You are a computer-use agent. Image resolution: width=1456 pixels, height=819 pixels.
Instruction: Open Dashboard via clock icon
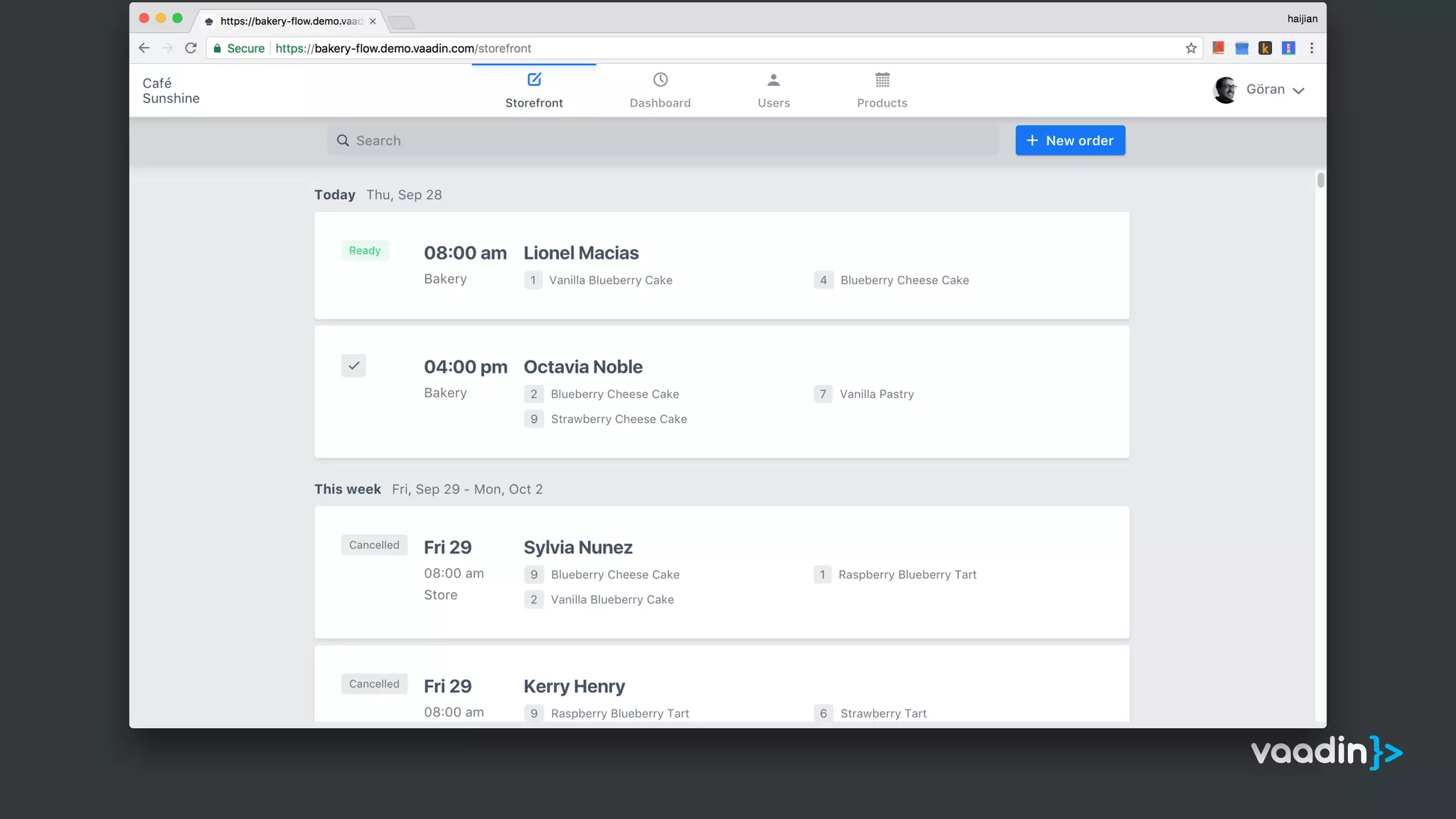tap(660, 80)
